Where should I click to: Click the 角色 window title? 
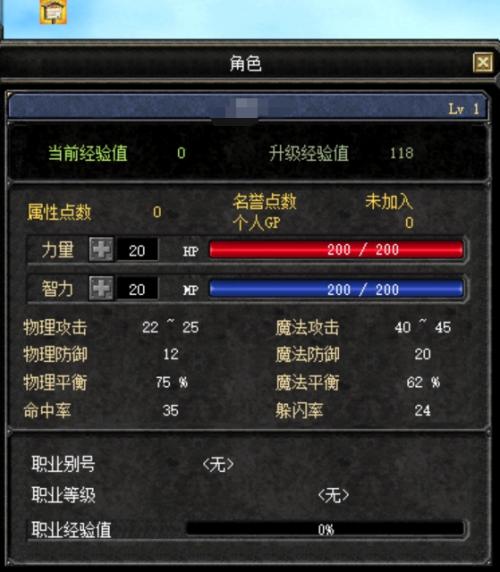coord(245,63)
